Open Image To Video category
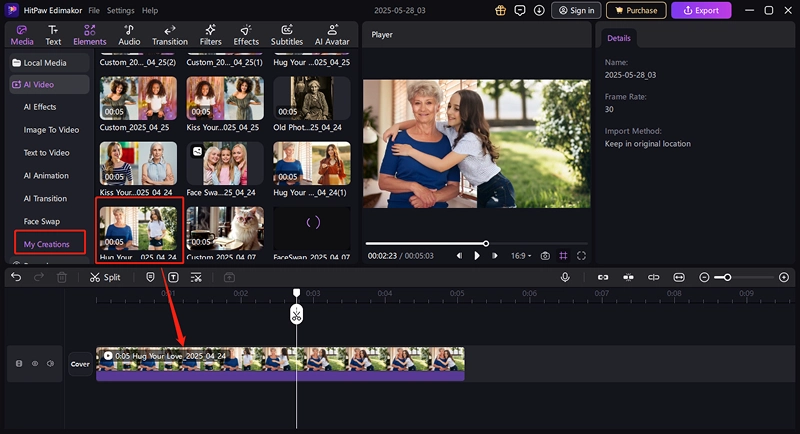 point(51,130)
